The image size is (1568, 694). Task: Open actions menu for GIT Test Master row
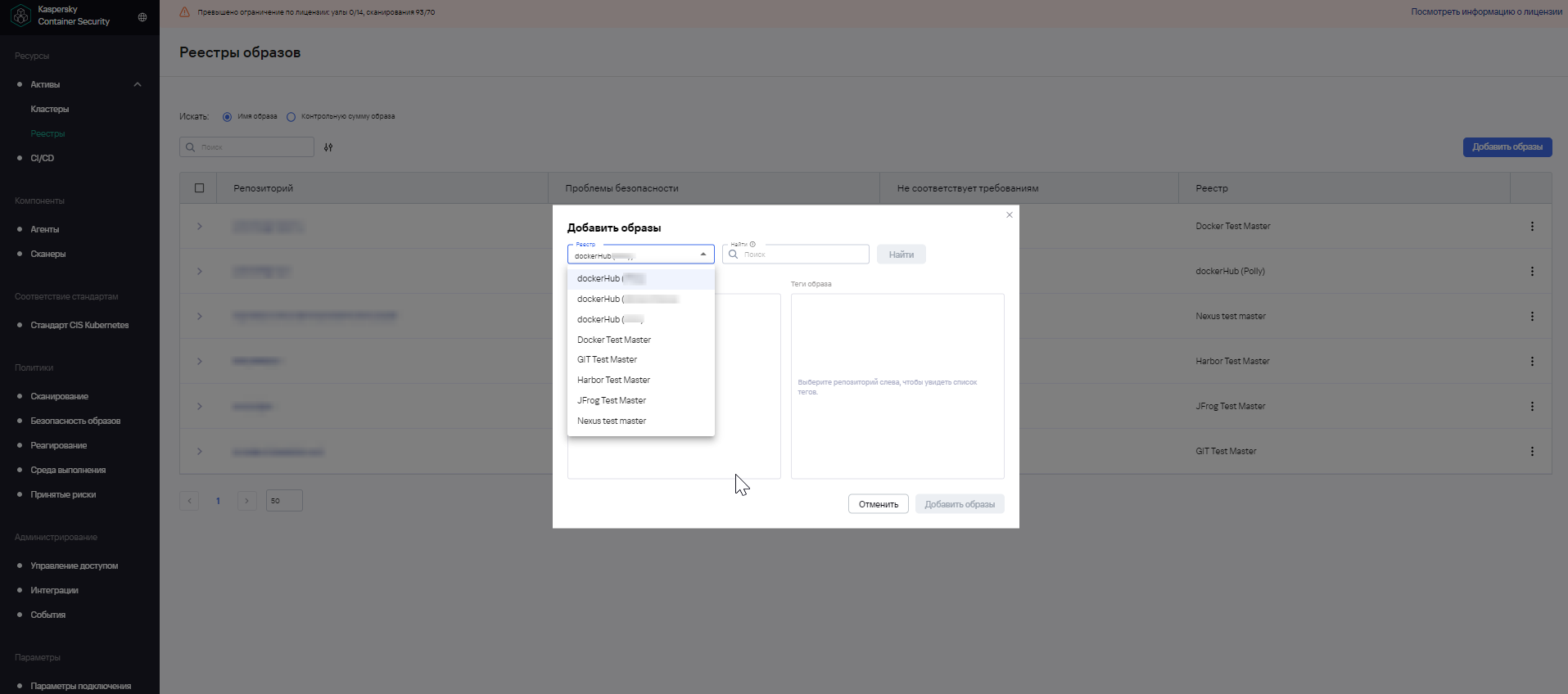(x=1532, y=451)
